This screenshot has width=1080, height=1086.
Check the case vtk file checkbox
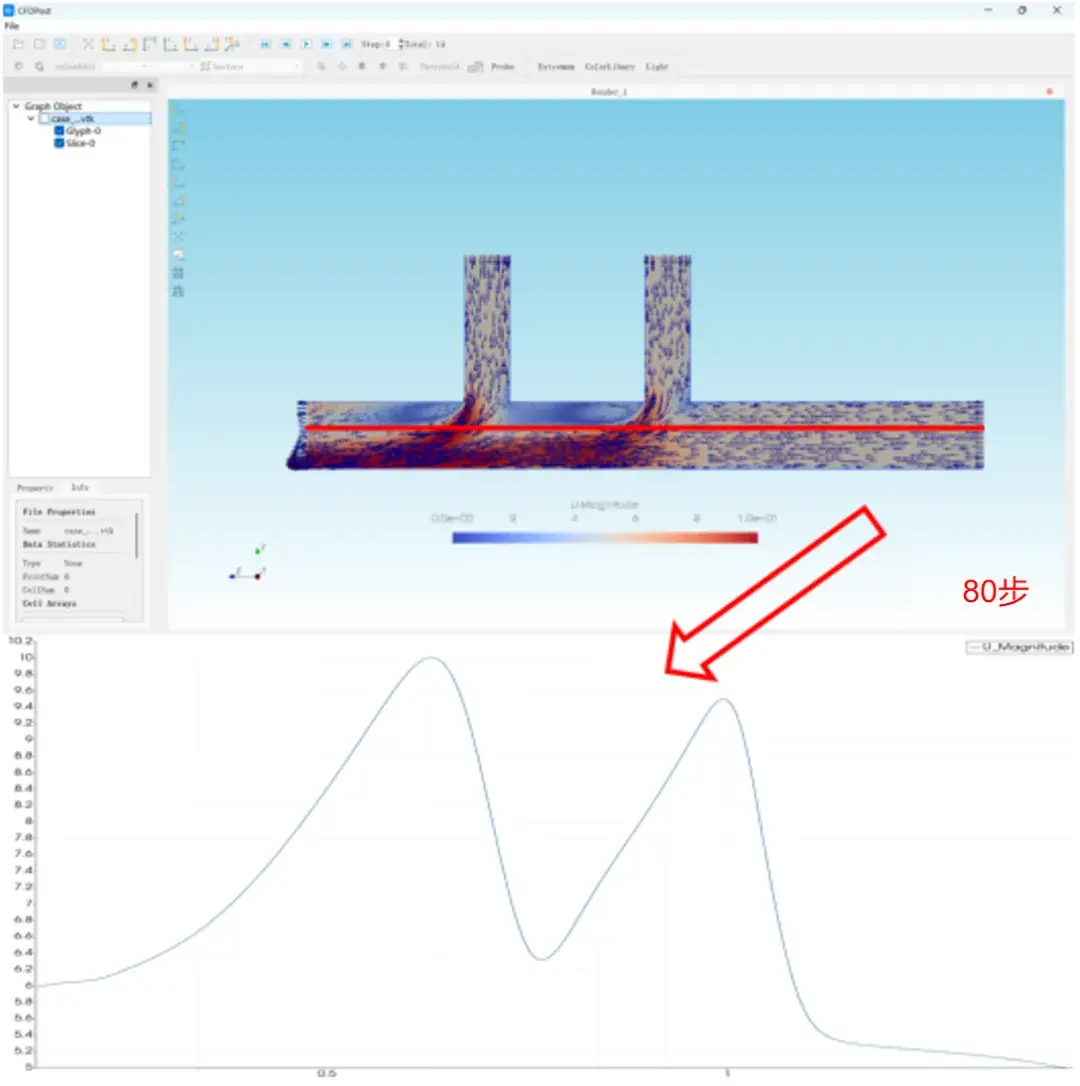45,119
